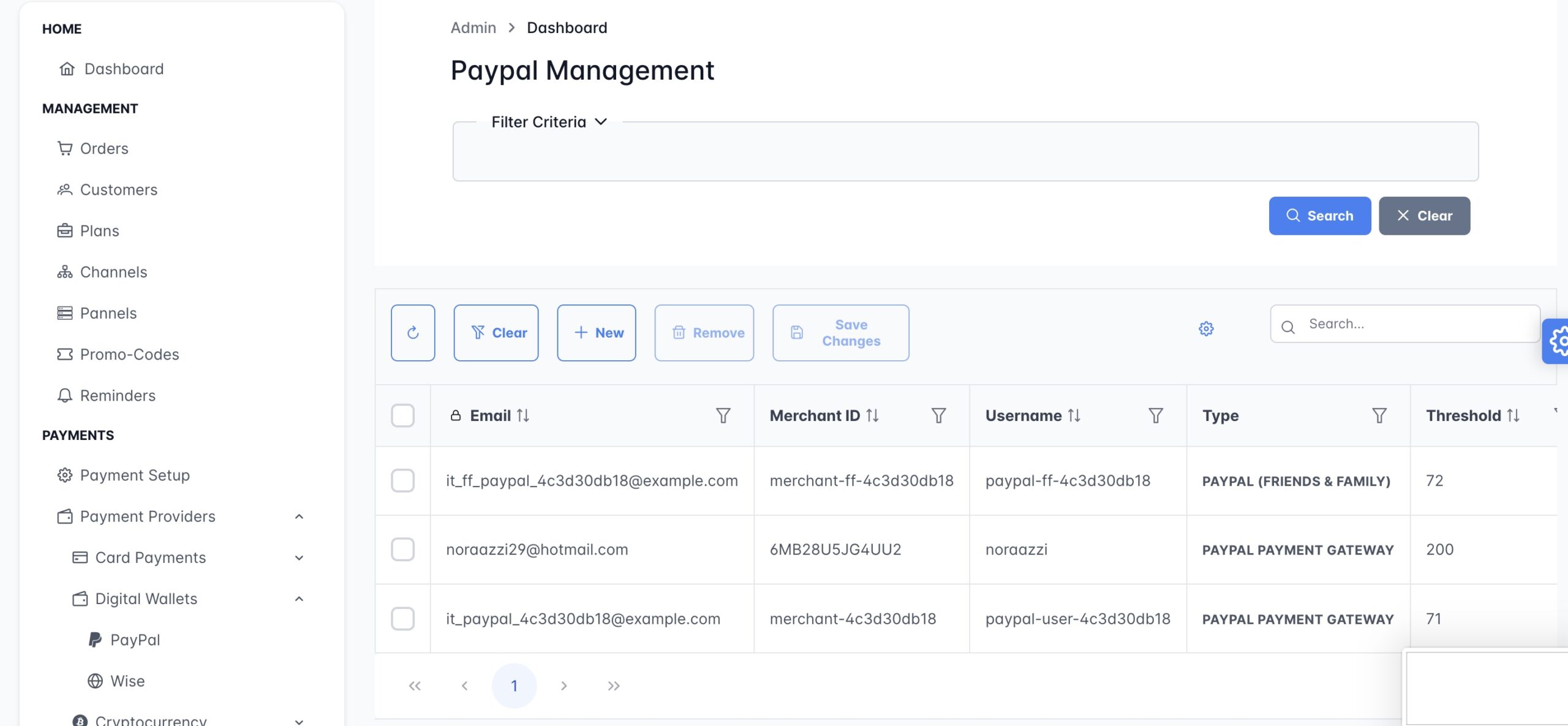Click the Merchant ID column filter icon
The height and width of the screenshot is (726, 1568).
939,416
